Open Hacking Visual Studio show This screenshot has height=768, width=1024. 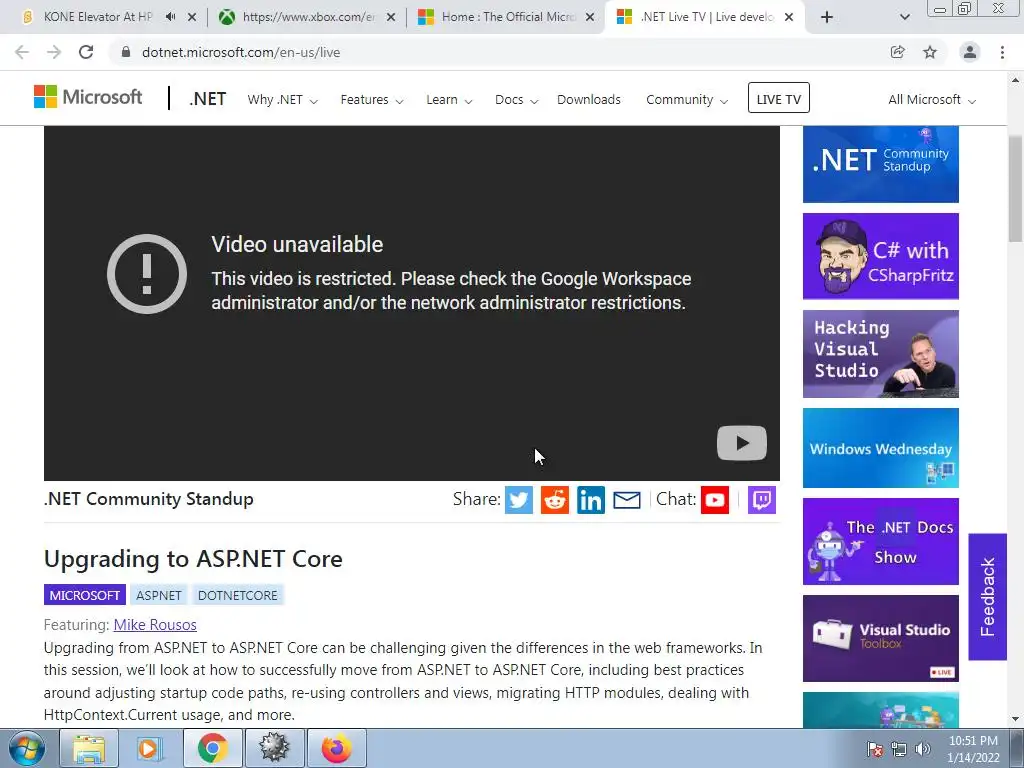pos(880,354)
